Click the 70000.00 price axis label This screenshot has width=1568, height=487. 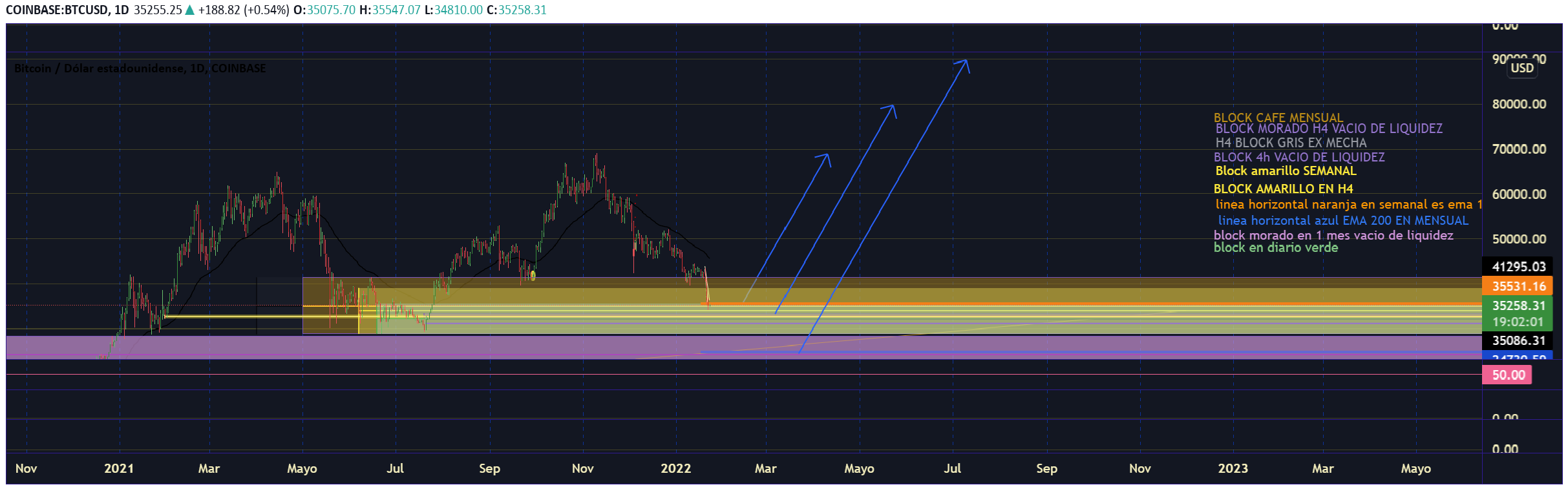(1519, 149)
